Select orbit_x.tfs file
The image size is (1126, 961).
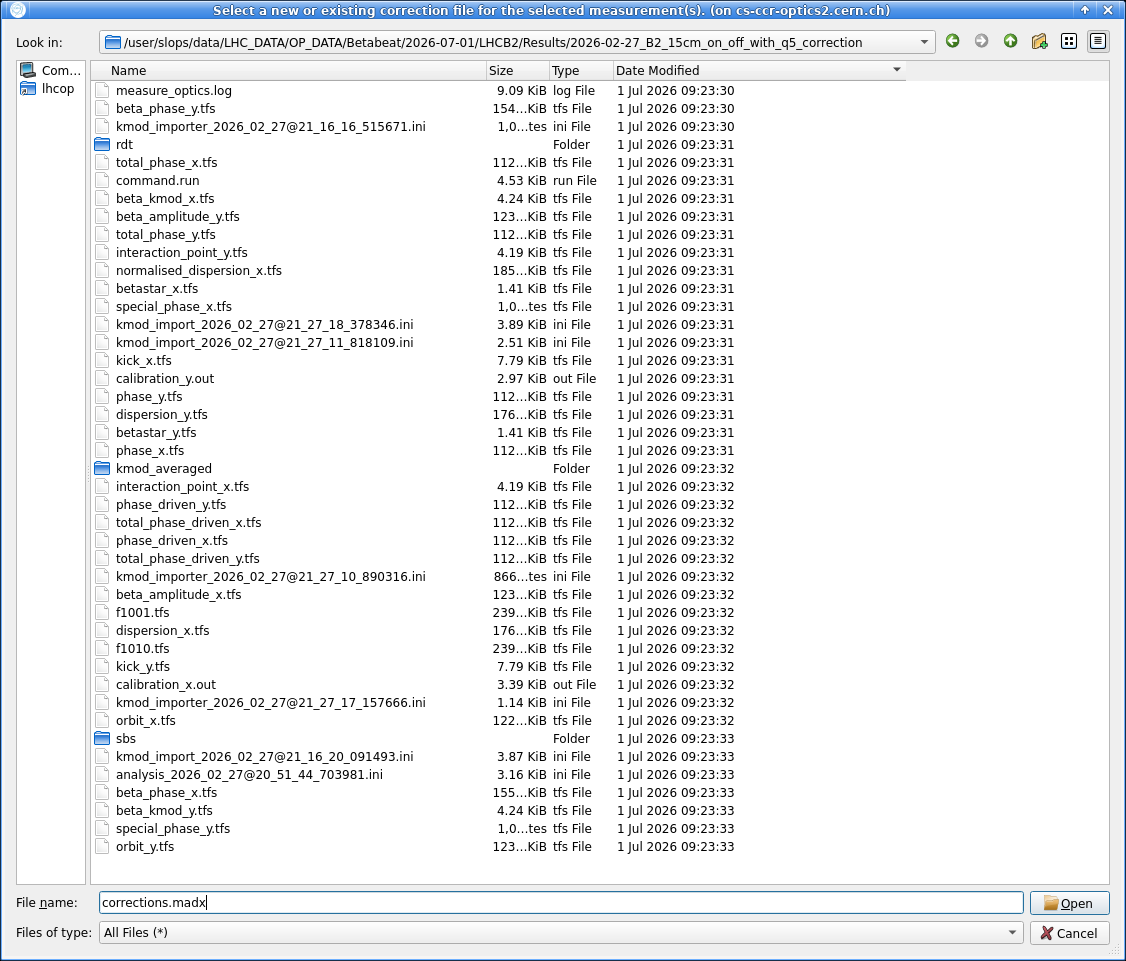[x=146, y=720]
